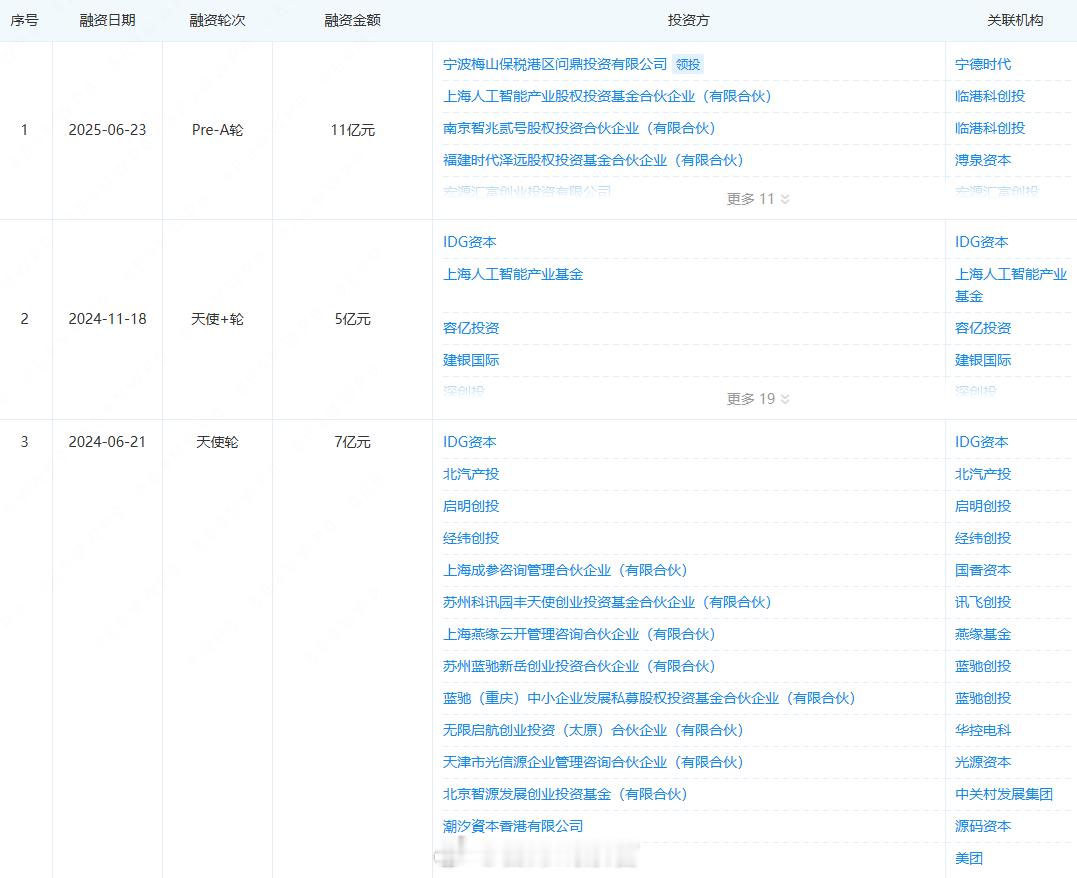Select the date 2024-06-21
The width and height of the screenshot is (1077, 878).
107,442
